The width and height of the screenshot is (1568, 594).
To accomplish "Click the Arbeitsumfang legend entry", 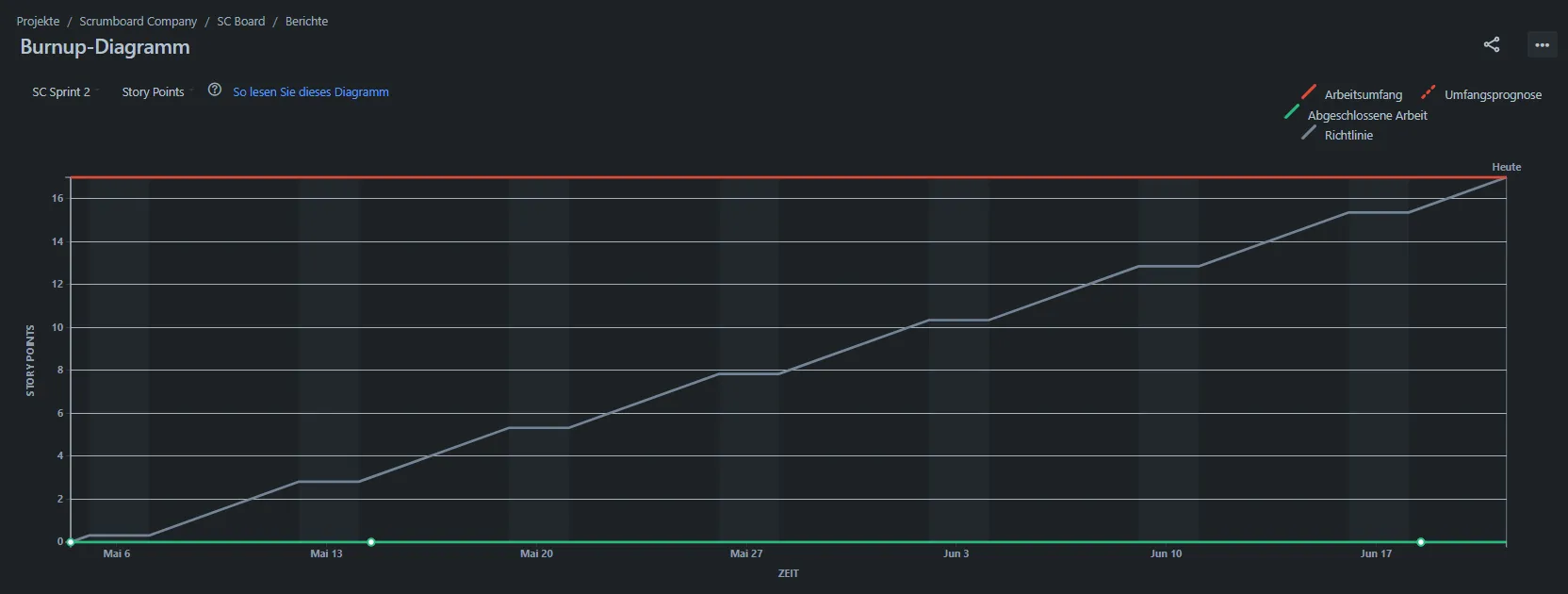I will coord(1352,94).
